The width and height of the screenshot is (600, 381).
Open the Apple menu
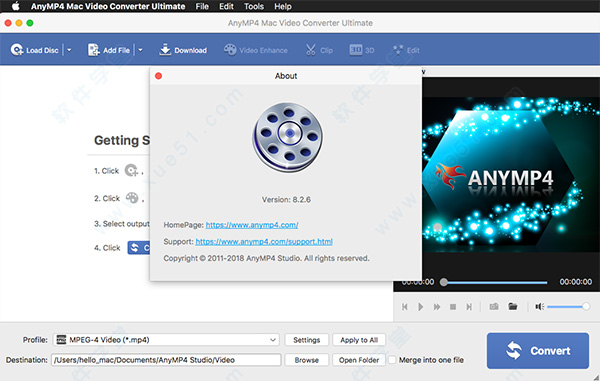(15, 6)
